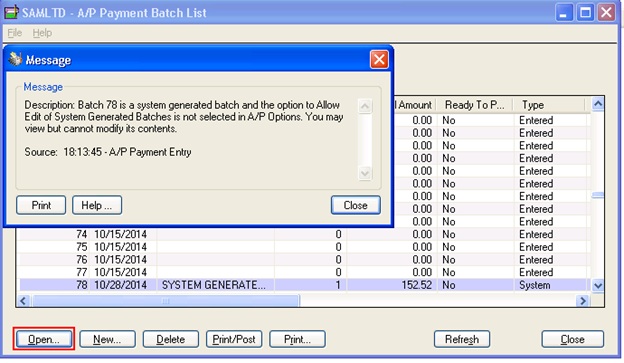Click message scroll up arrow
The height and width of the screenshot is (363, 624).
pyautogui.click(x=365, y=106)
